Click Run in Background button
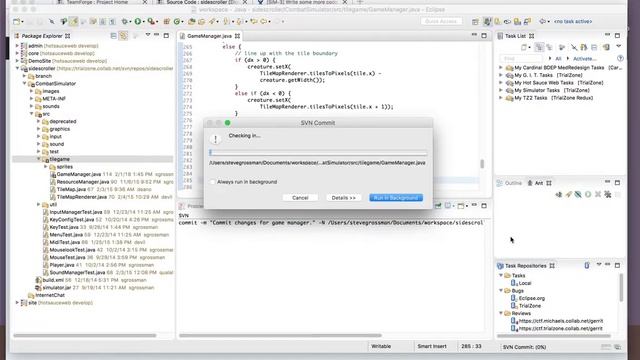 (396, 198)
